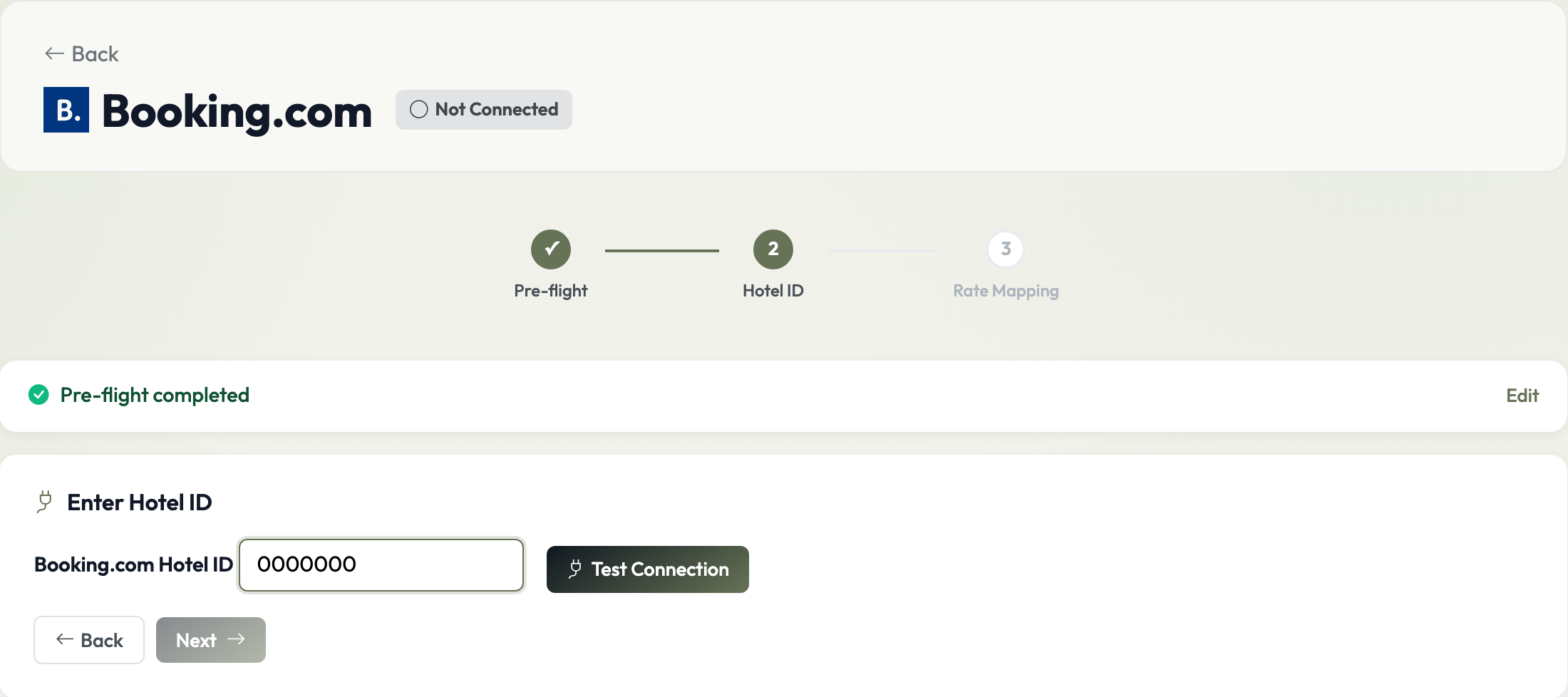Go back using the top Back link

[81, 54]
